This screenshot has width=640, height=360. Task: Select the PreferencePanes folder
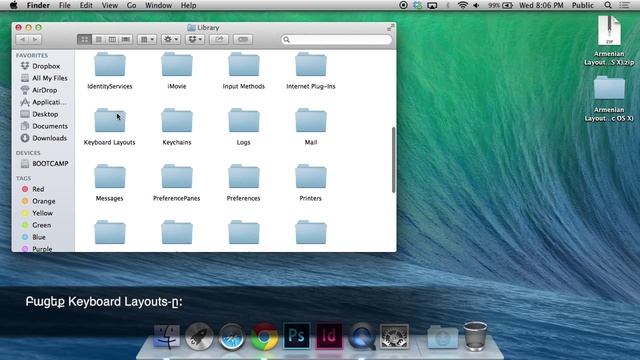coord(177,177)
